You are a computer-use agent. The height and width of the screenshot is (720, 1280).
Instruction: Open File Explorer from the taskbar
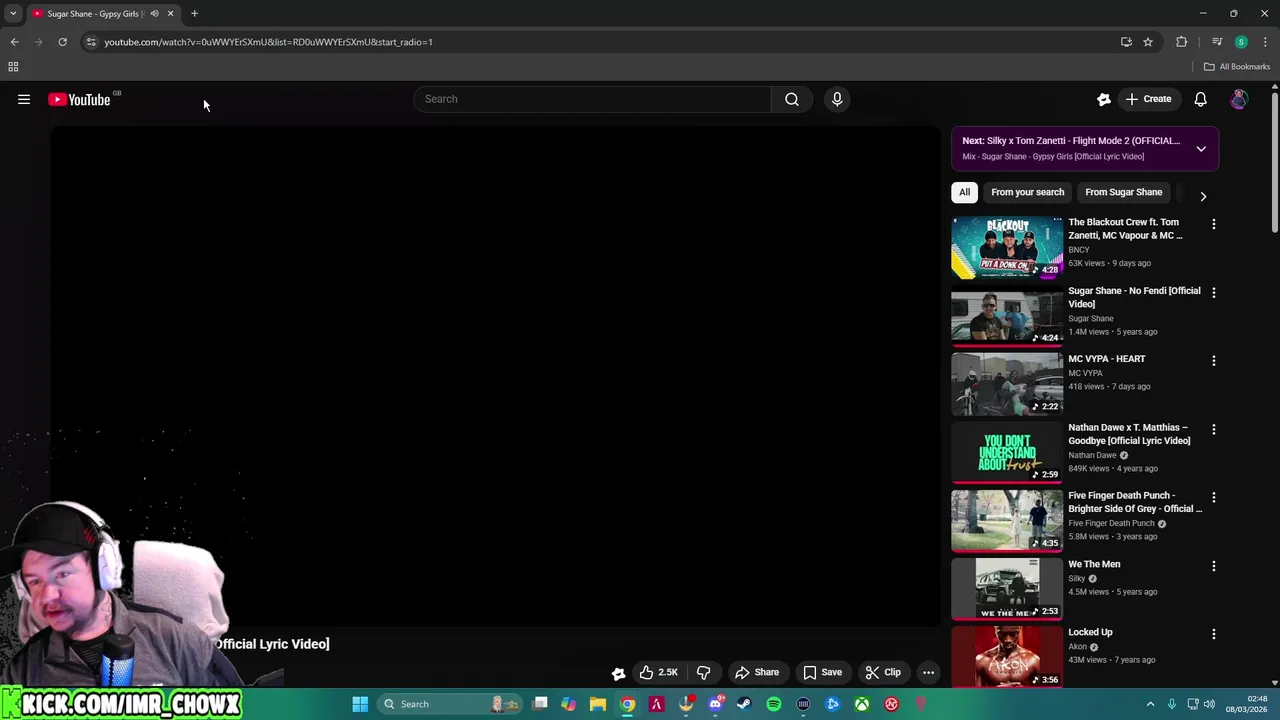(x=598, y=704)
